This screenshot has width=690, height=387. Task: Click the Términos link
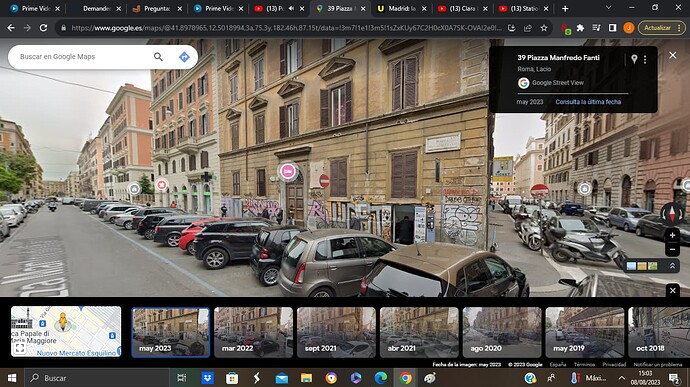pyautogui.click(x=584, y=365)
